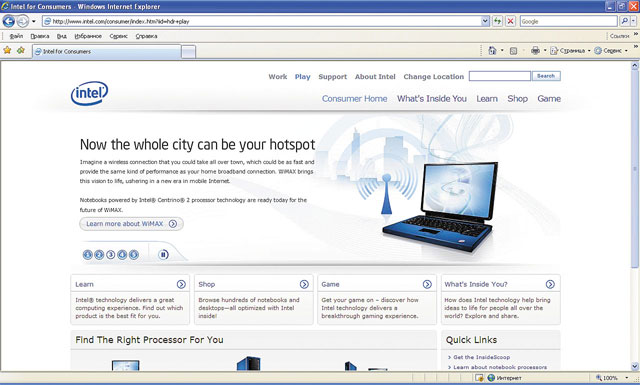The width and height of the screenshot is (640, 385).
Task: Click the browser Back arrow button
Action: [9, 21]
